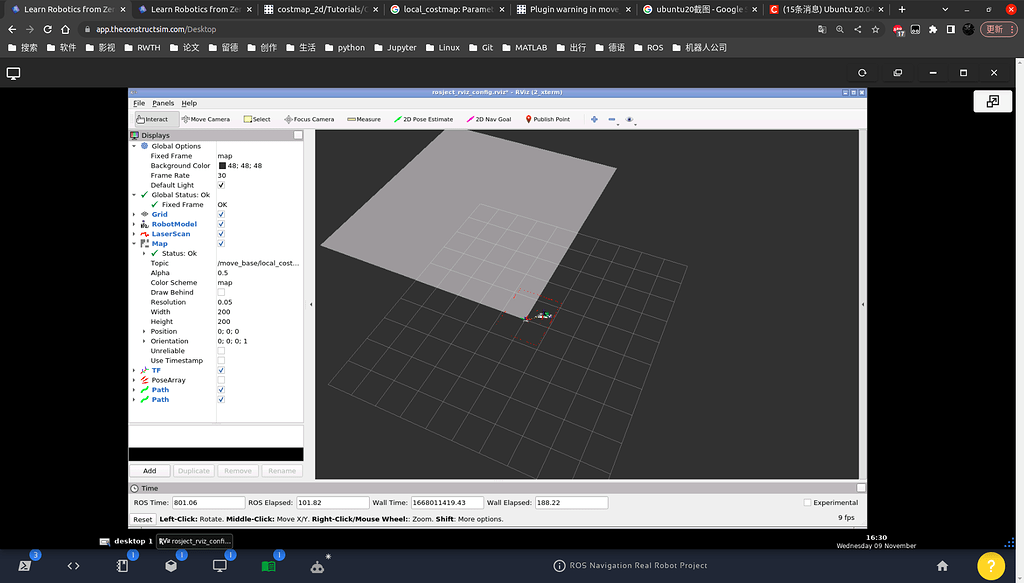Open the eye view options icon

[x=630, y=119]
